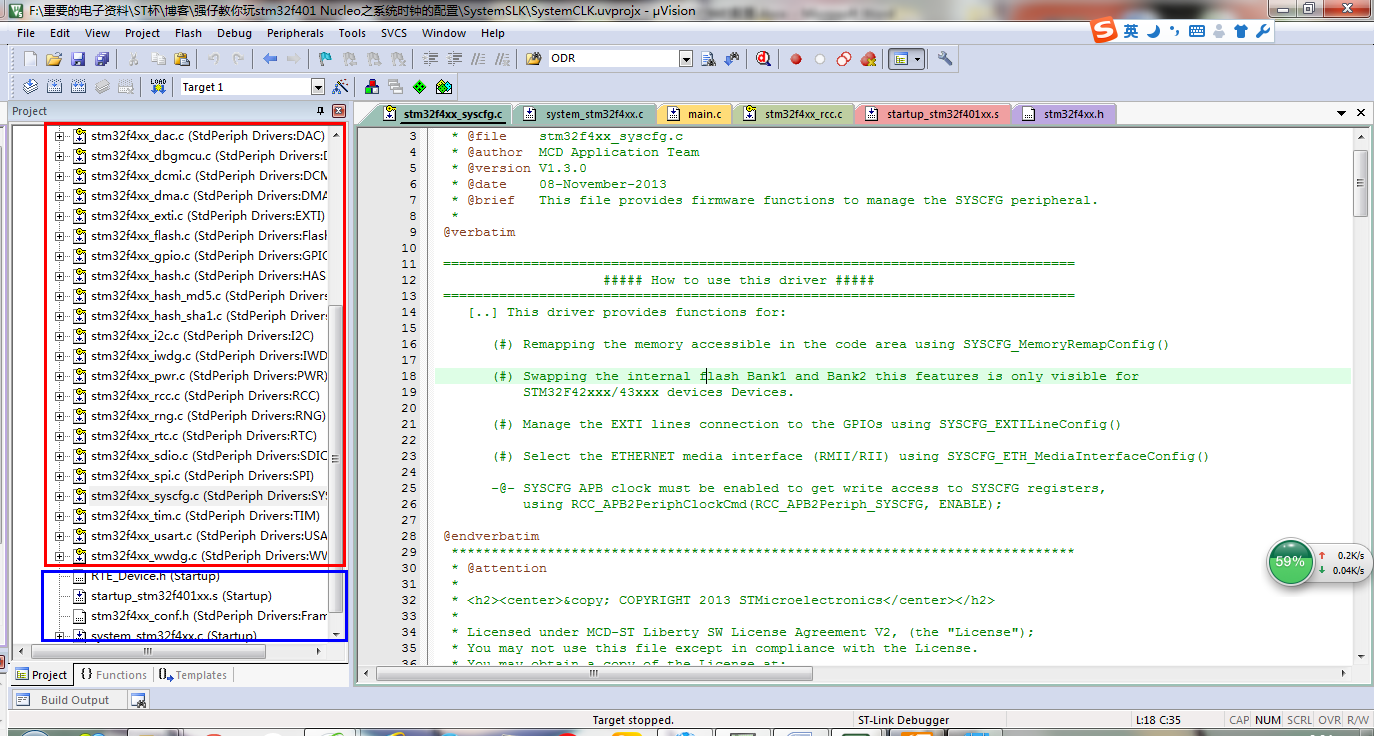Click the green 59% floating monitor widget
Image resolution: width=1374 pixels, height=736 pixels.
point(1290,562)
